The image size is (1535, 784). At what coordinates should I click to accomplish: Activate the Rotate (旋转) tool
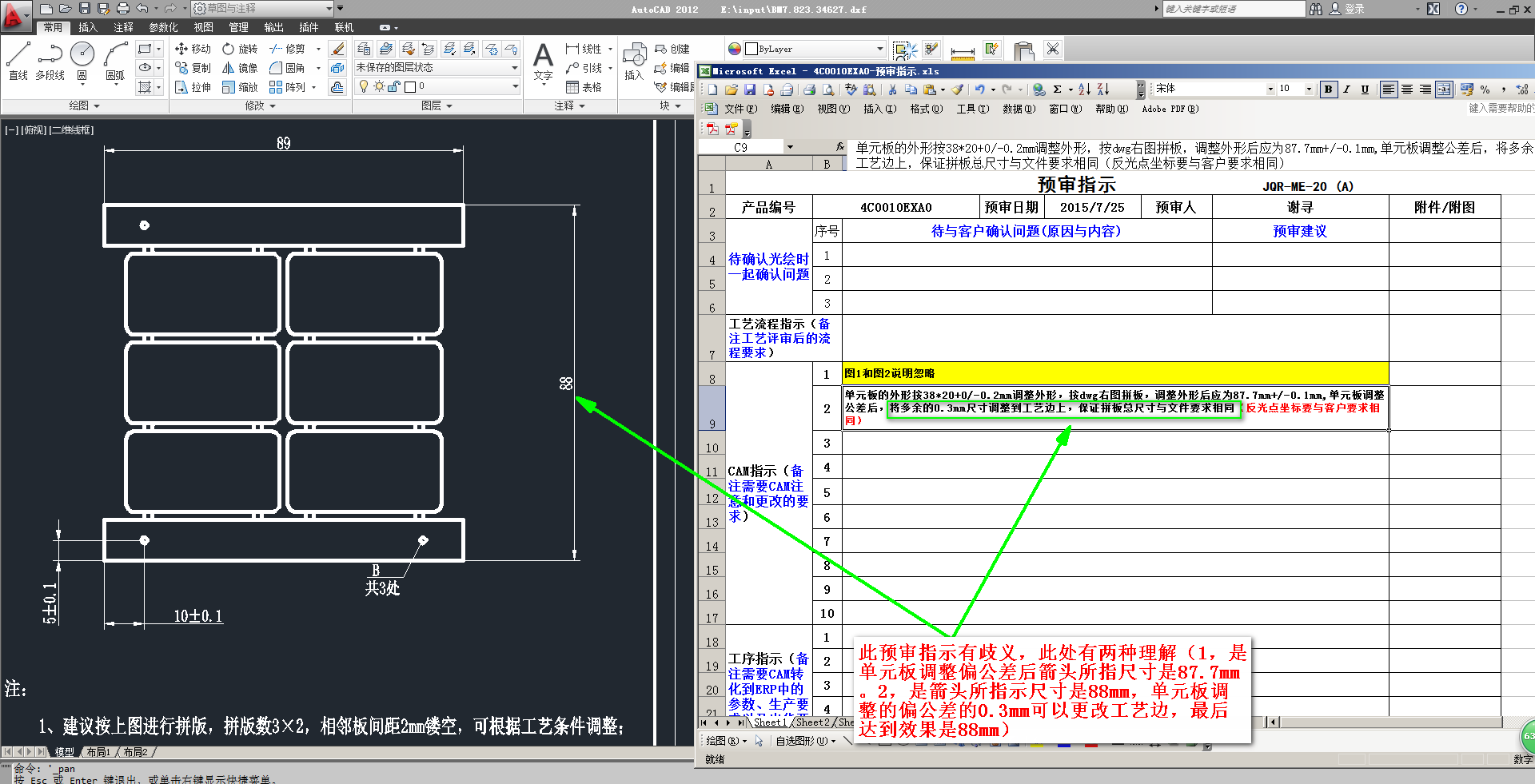pos(240,49)
